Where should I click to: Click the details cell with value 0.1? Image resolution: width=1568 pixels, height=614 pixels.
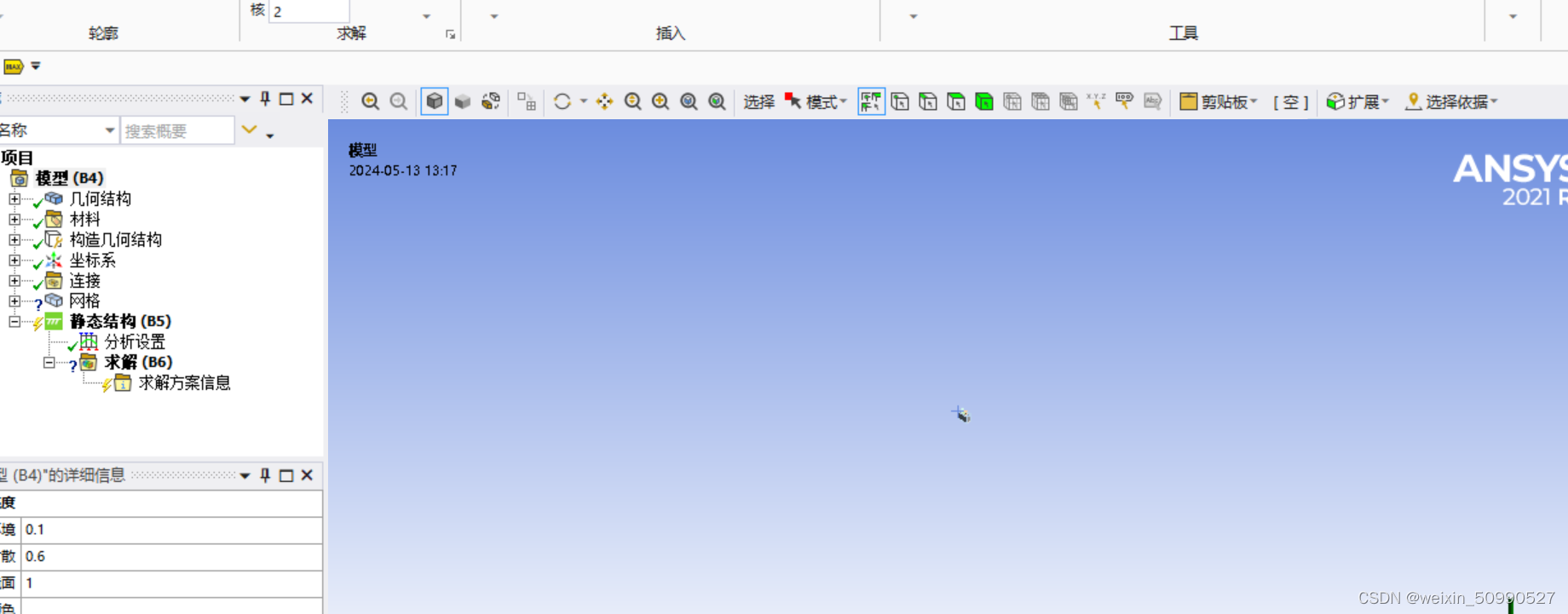[x=171, y=530]
